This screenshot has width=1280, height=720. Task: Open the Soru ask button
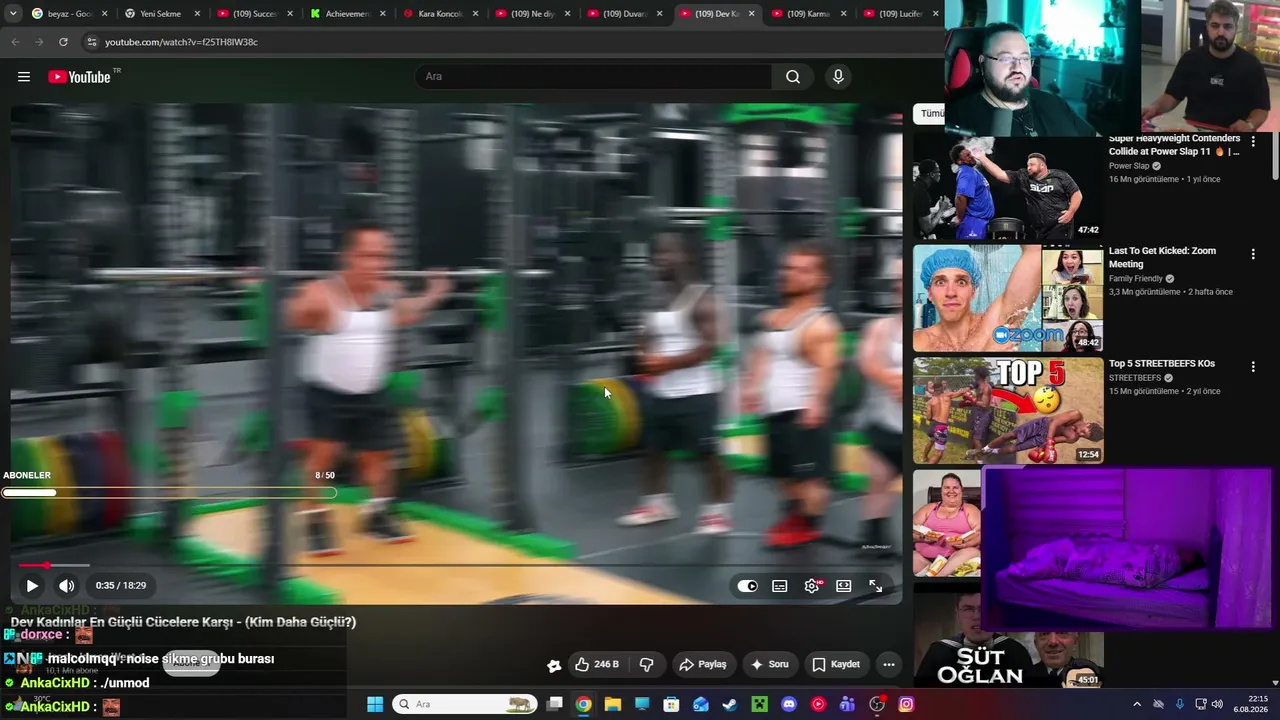click(x=770, y=664)
